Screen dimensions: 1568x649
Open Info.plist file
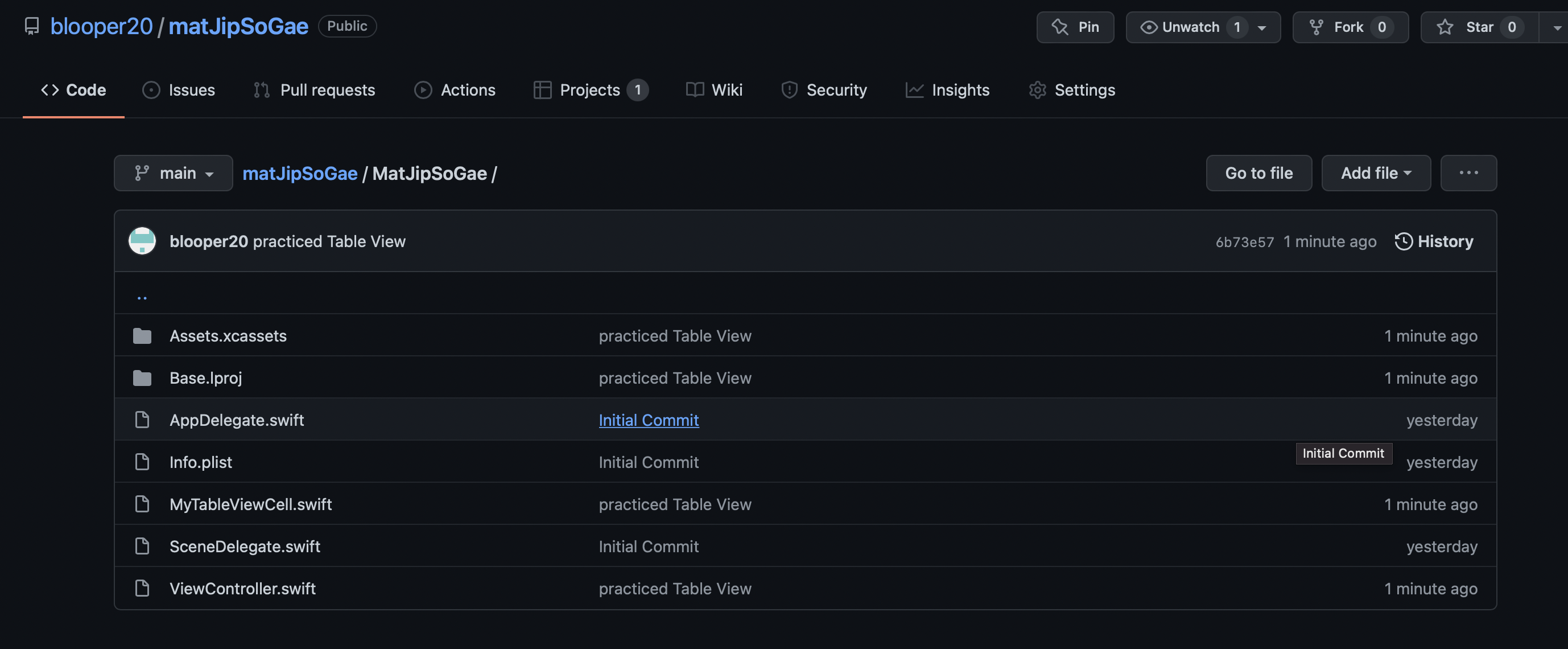(x=200, y=462)
